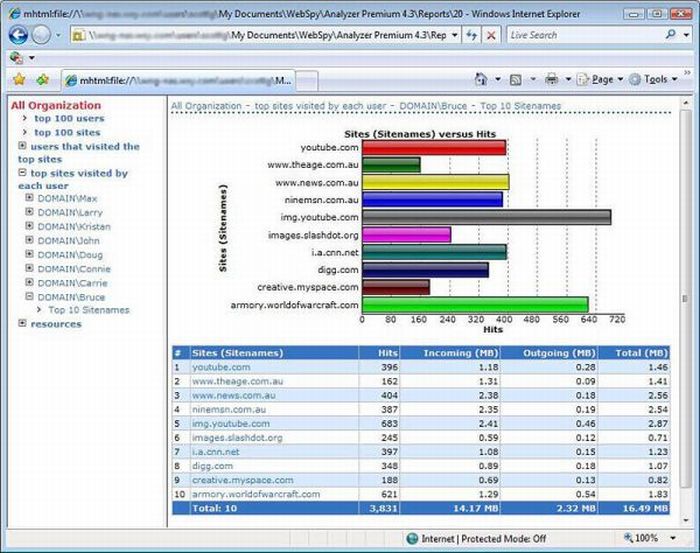Expand the DOMAIN\Max node
700x553 pixels.
[x=29, y=198]
